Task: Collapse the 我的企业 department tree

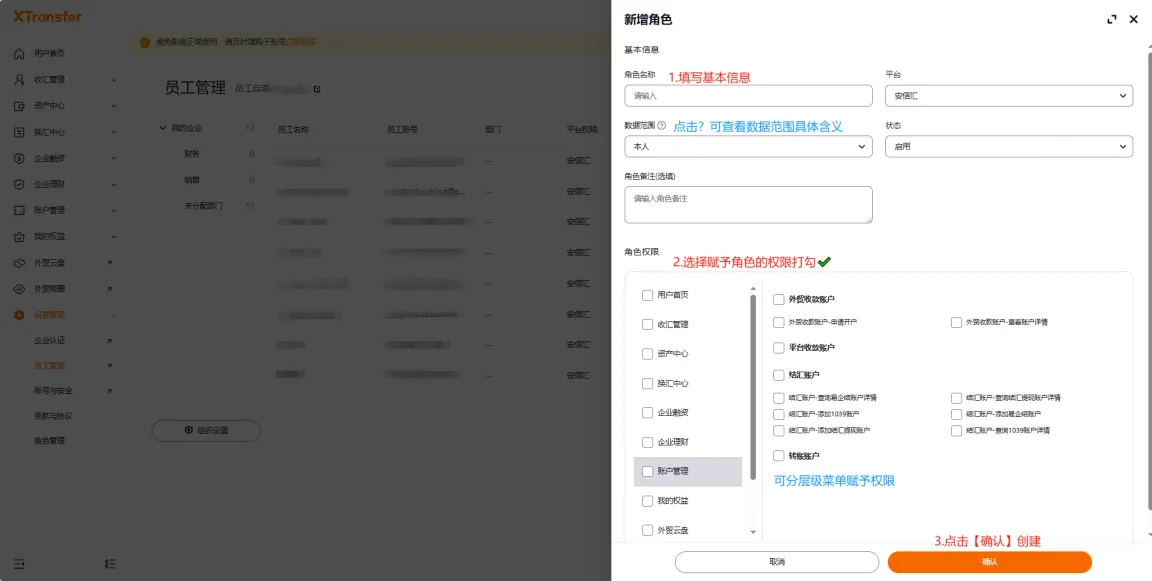Action: click(x=162, y=128)
